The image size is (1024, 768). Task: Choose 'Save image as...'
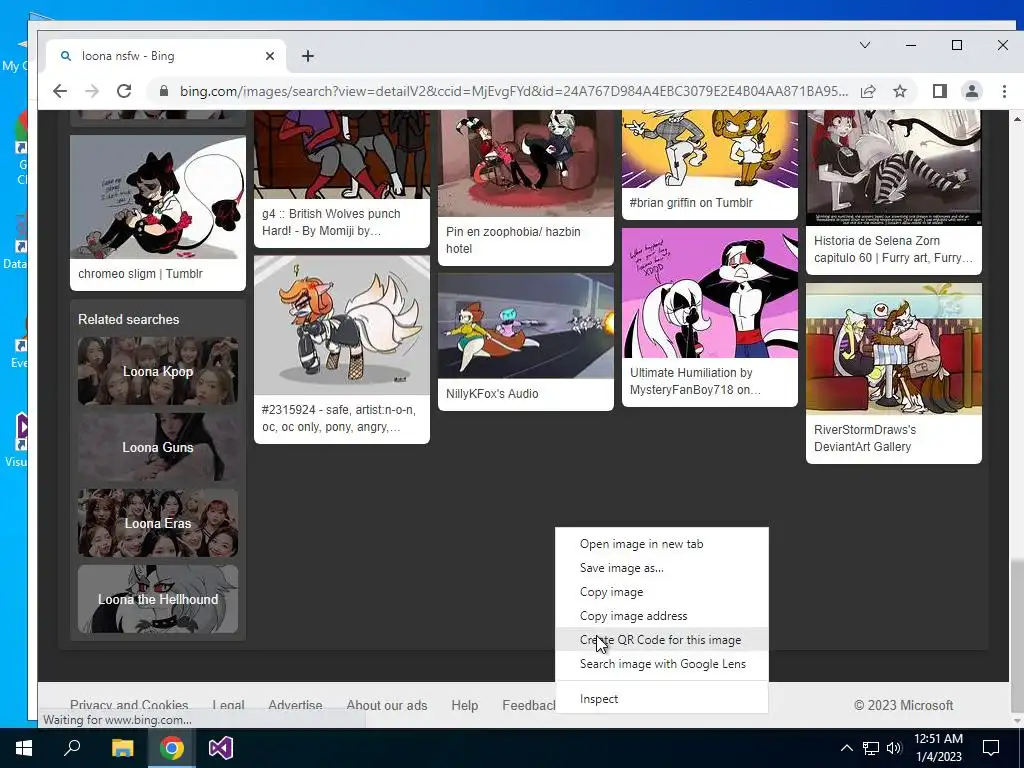click(x=662, y=568)
